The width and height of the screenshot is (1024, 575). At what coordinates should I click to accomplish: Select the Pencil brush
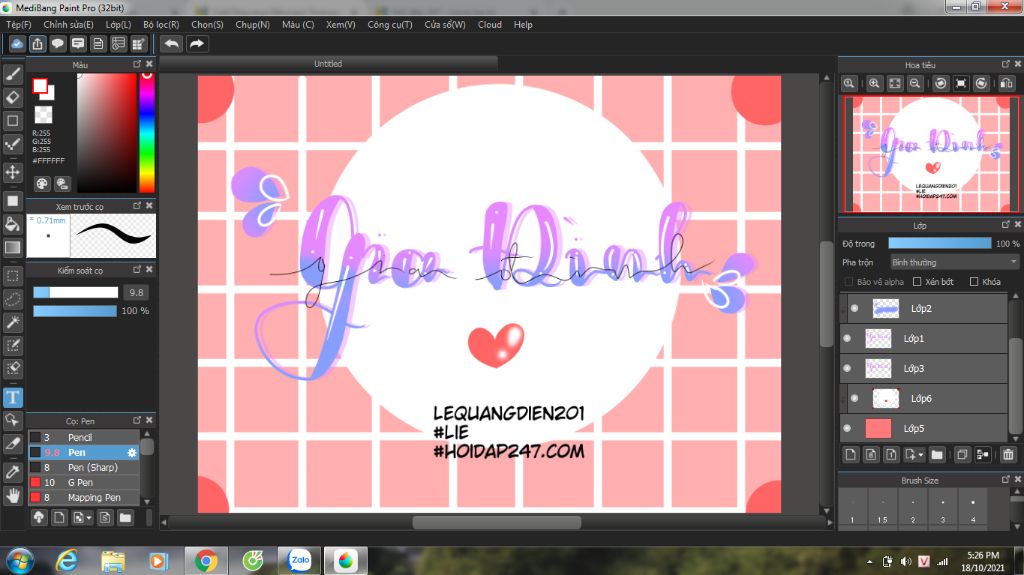click(x=84, y=437)
